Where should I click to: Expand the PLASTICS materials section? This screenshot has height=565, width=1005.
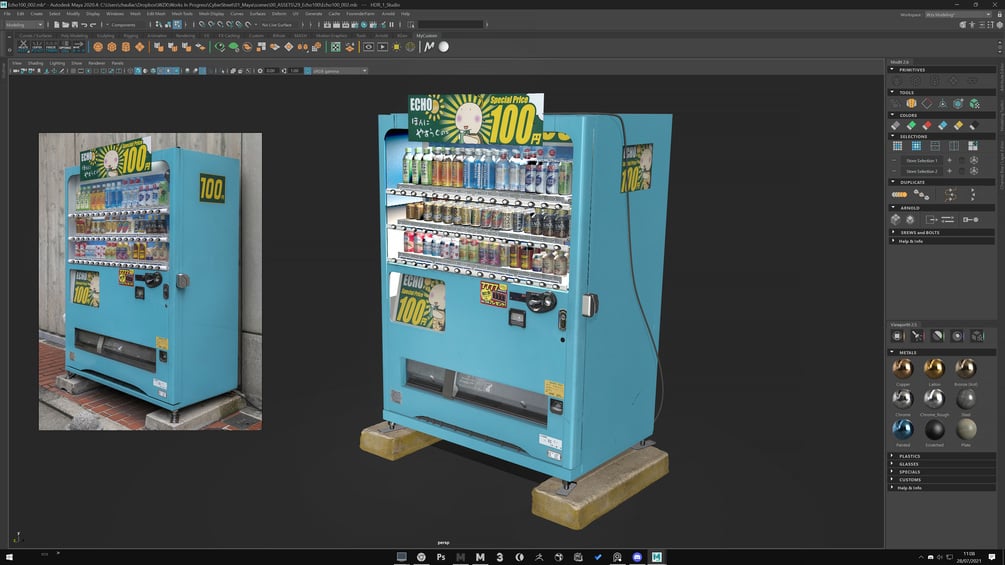tap(909, 456)
